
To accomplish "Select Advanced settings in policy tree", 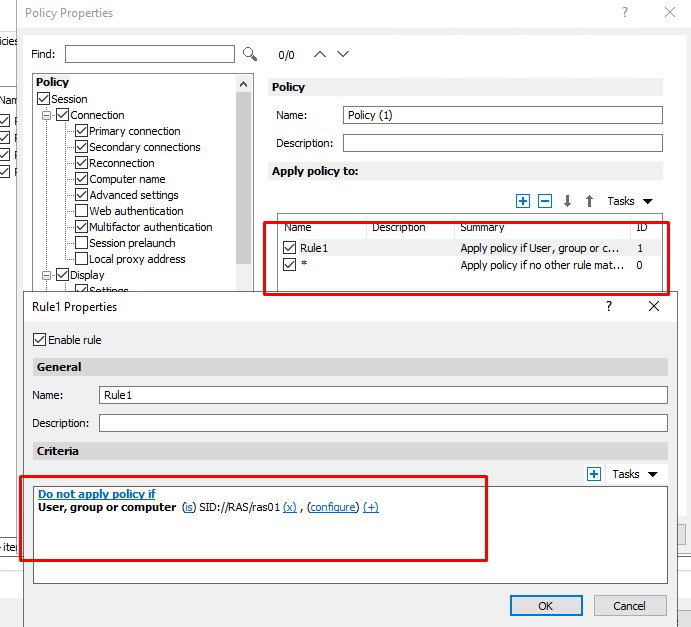I will pos(133,195).
